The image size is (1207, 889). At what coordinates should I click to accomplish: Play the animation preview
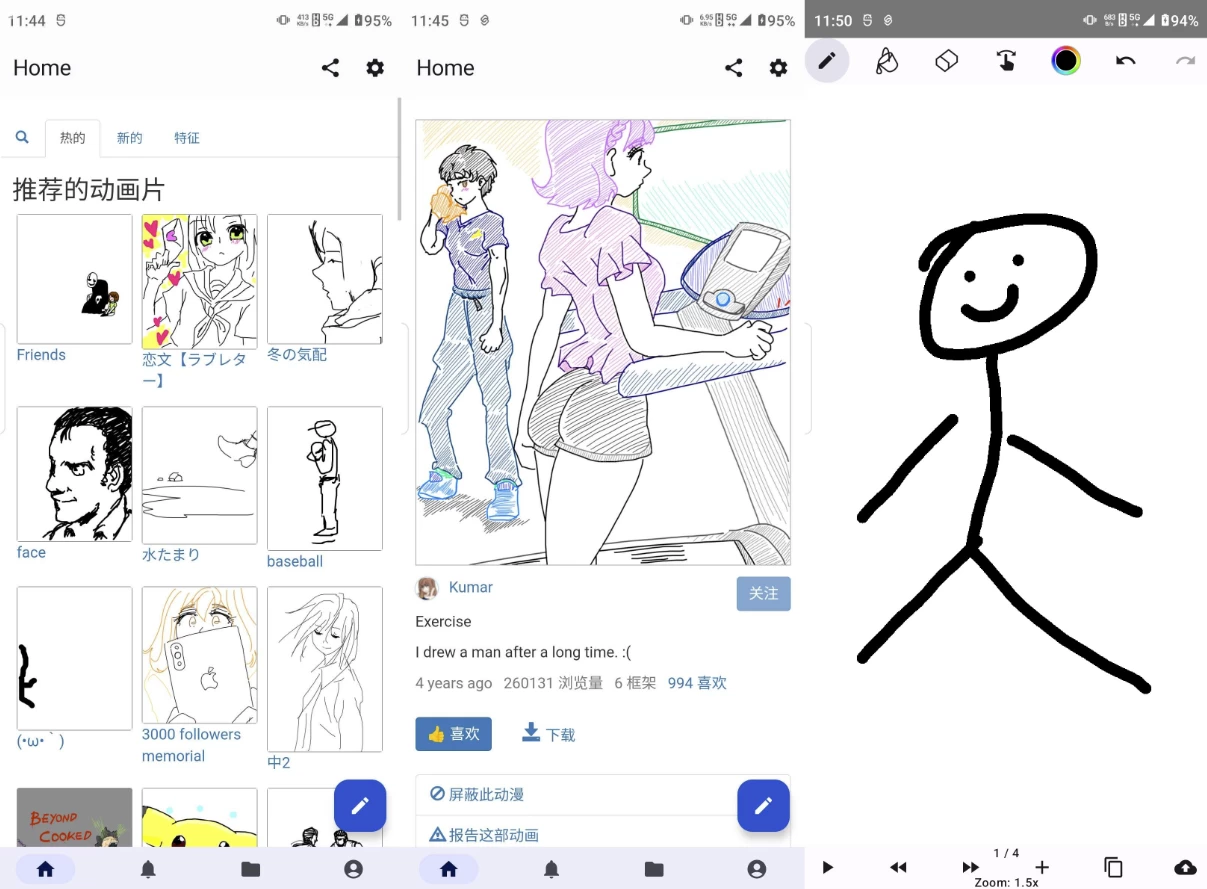(x=827, y=867)
